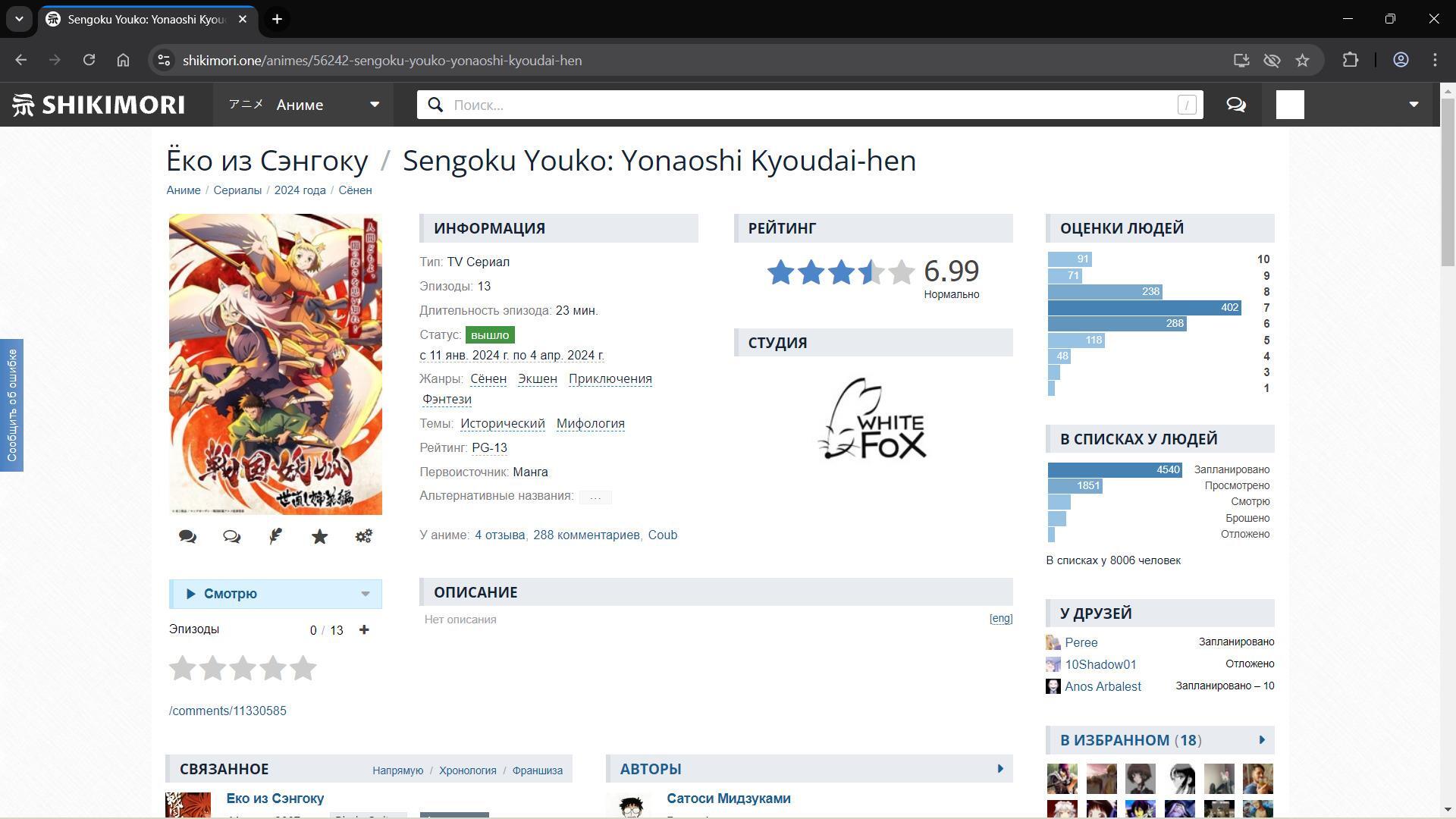Expand the user profile menu arrow
1456x819 pixels.
click(1413, 105)
